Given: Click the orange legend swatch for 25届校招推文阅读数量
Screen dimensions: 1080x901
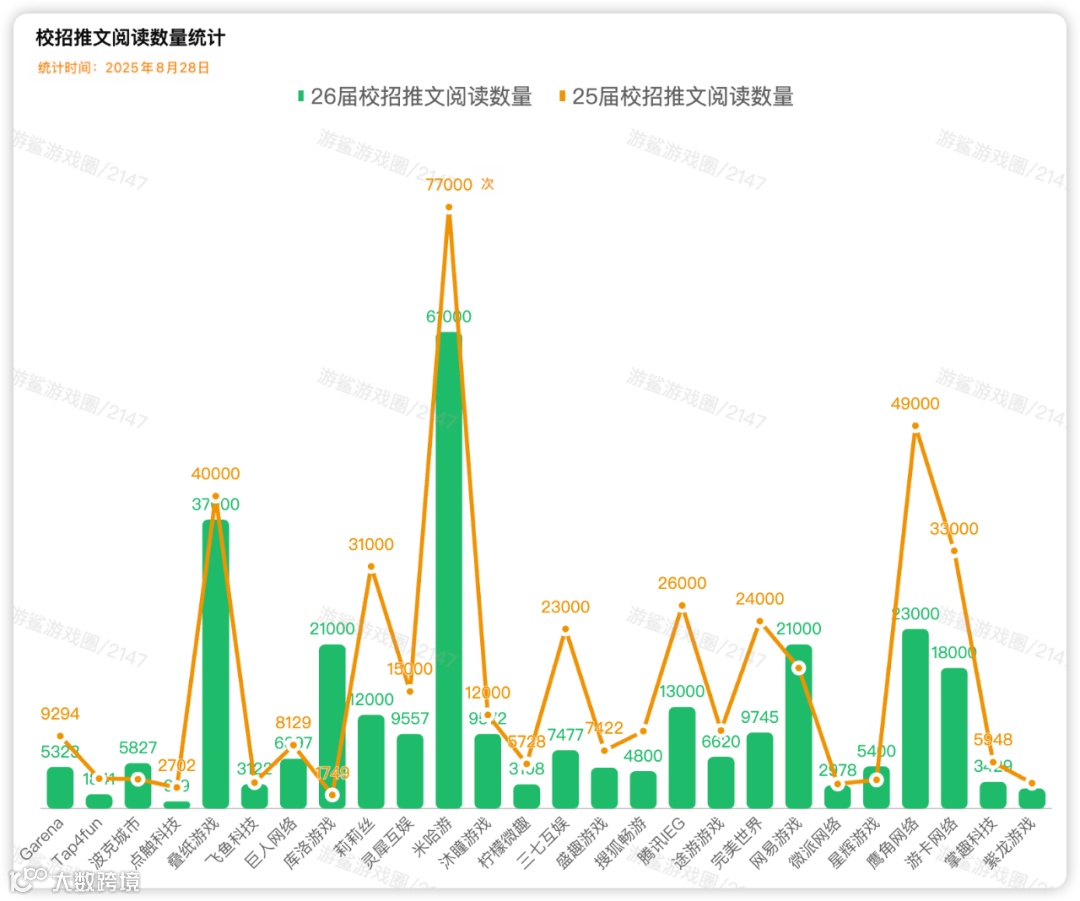Looking at the screenshot, I should click(x=562, y=96).
